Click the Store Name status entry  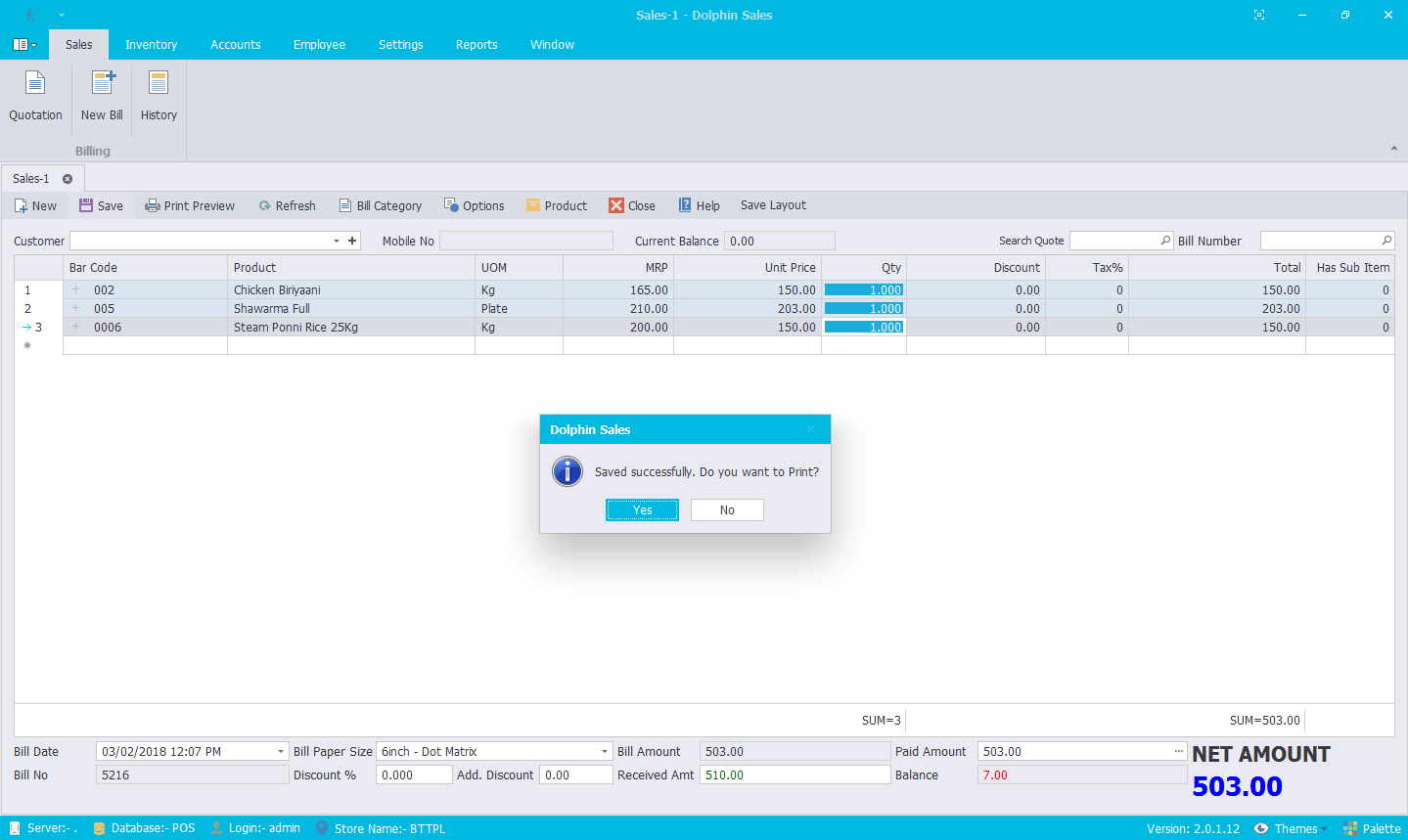coord(381,828)
